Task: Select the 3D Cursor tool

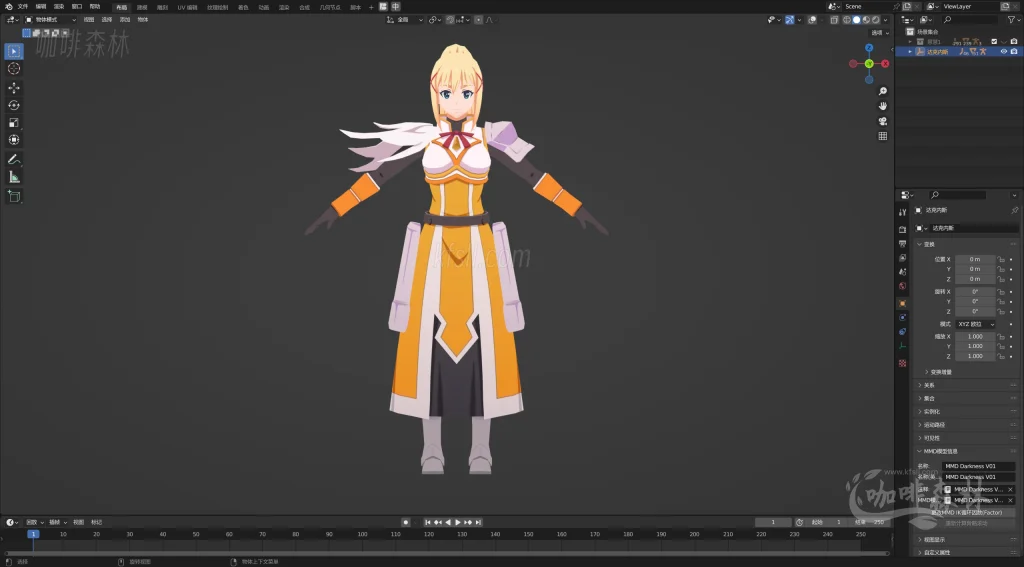Action: [x=14, y=69]
